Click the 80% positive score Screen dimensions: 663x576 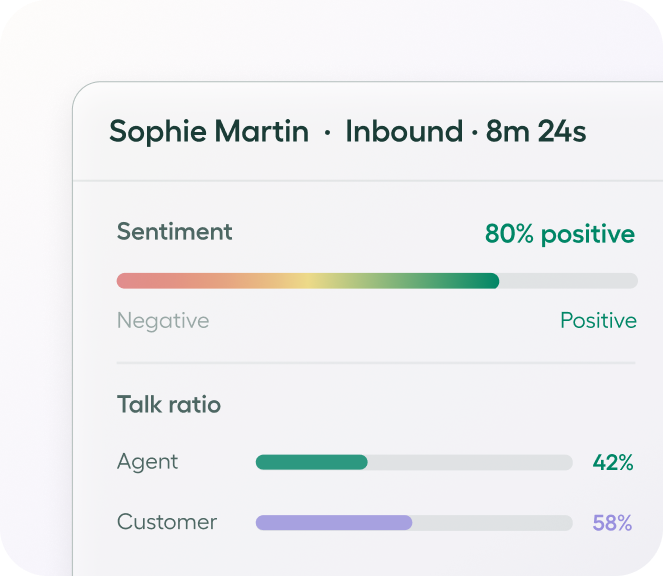coord(560,234)
